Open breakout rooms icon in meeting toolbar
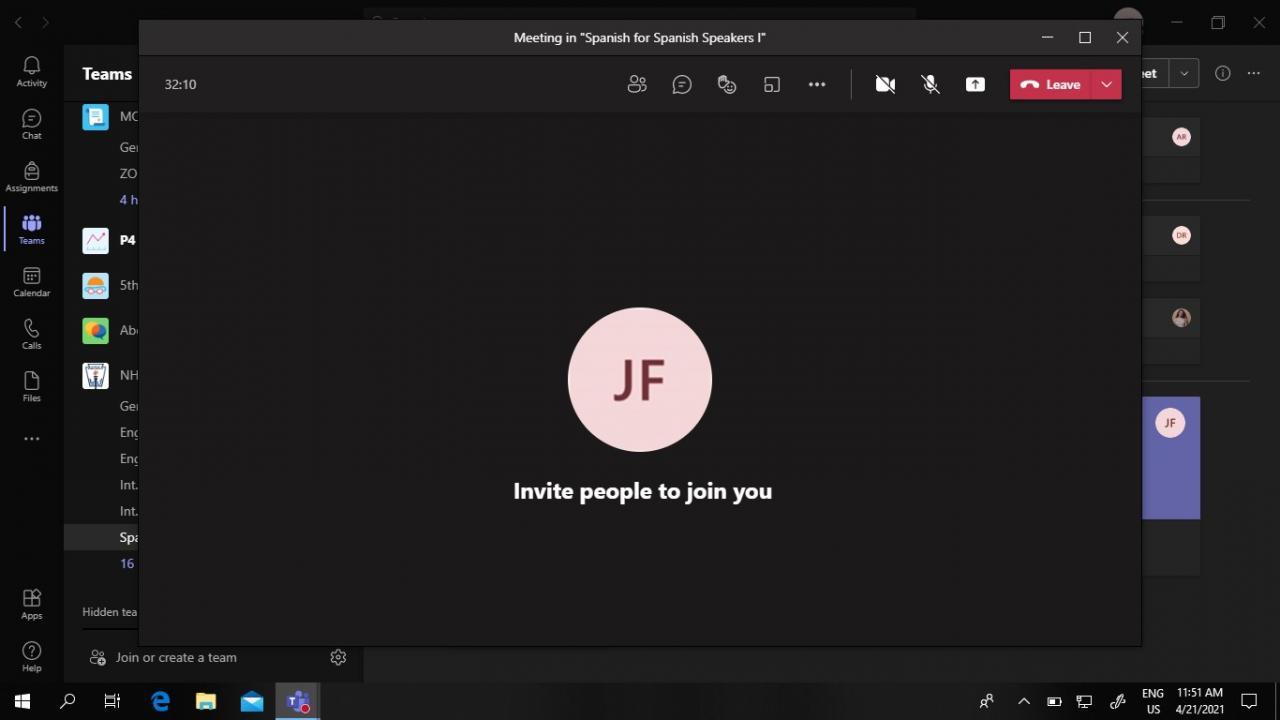This screenshot has width=1280, height=720. click(x=772, y=85)
